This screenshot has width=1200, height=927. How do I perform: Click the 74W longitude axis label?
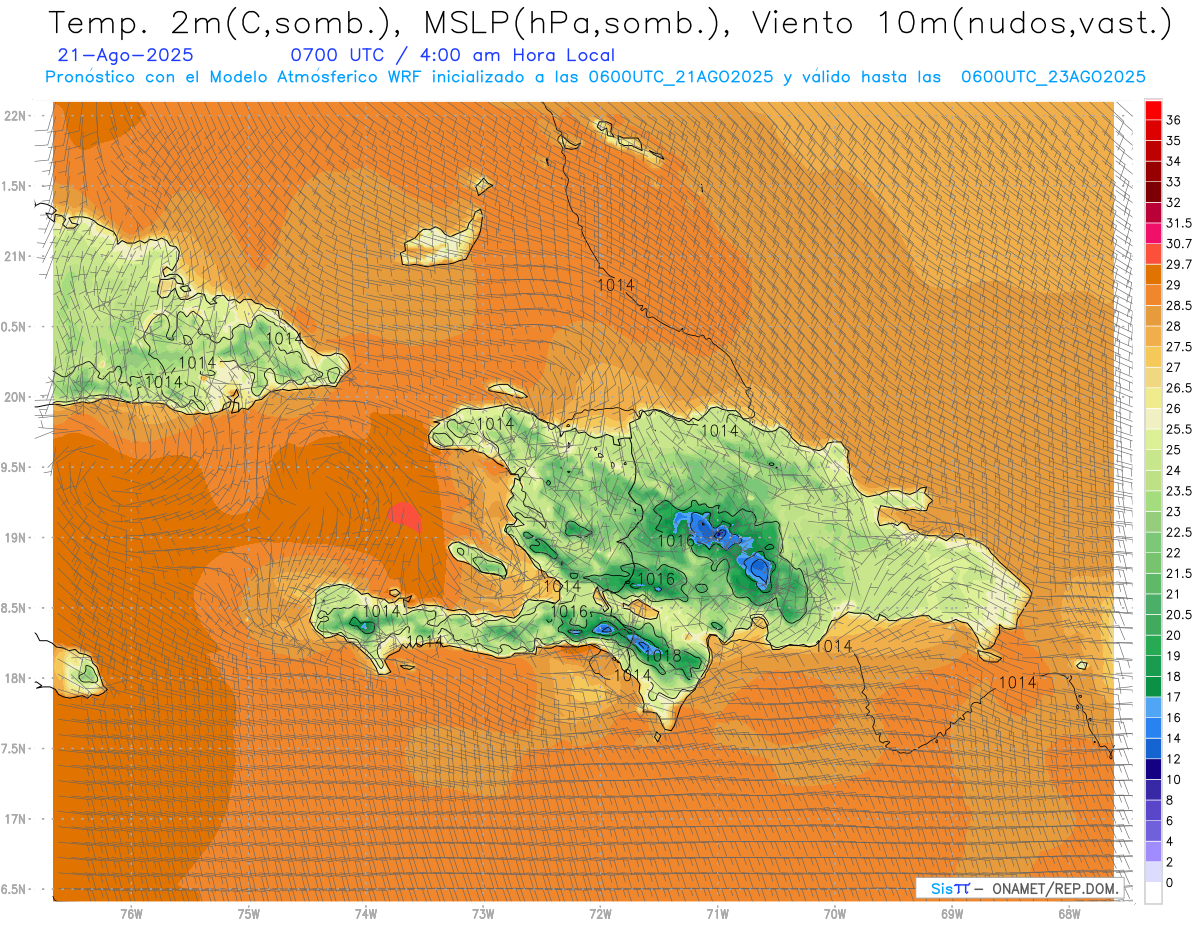pyautogui.click(x=366, y=914)
